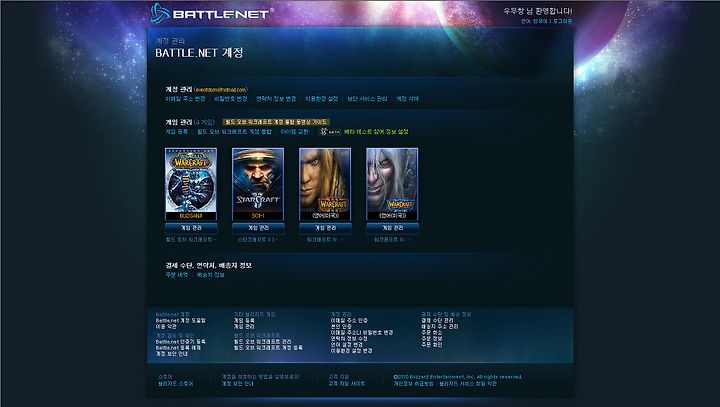The height and width of the screenshot is (407, 720).
Task: Click 한국어 language link in header
Action: pyautogui.click(x=540, y=21)
